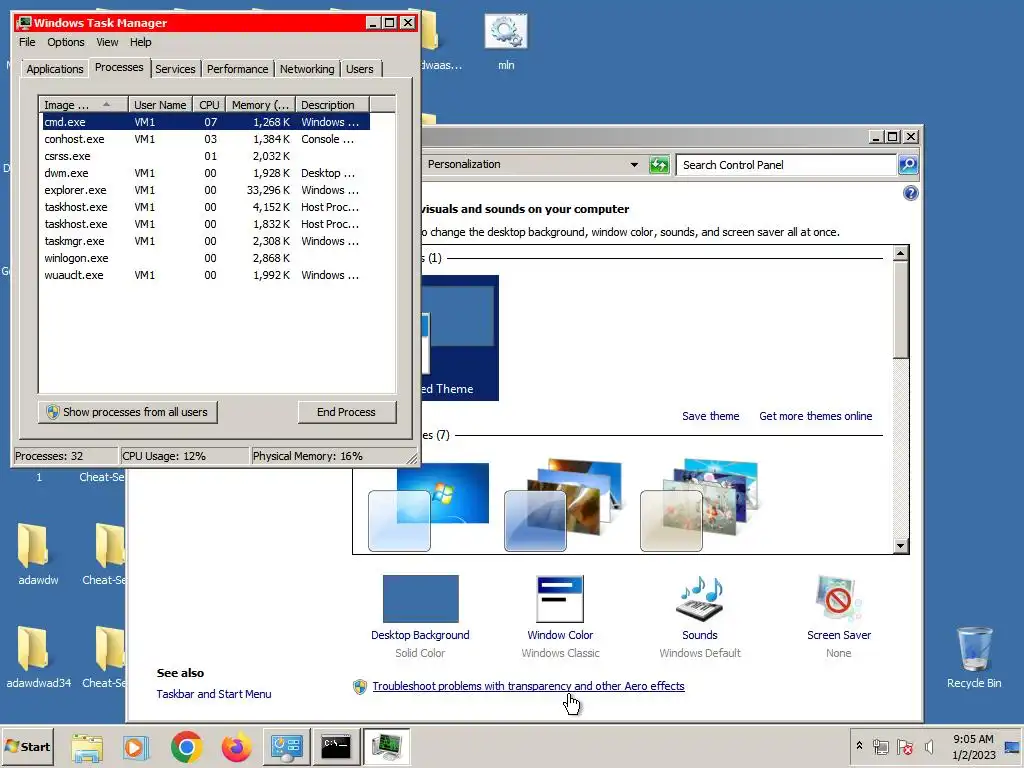Open the Help menu in Task Manager
Image resolution: width=1024 pixels, height=768 pixels.
(x=140, y=42)
